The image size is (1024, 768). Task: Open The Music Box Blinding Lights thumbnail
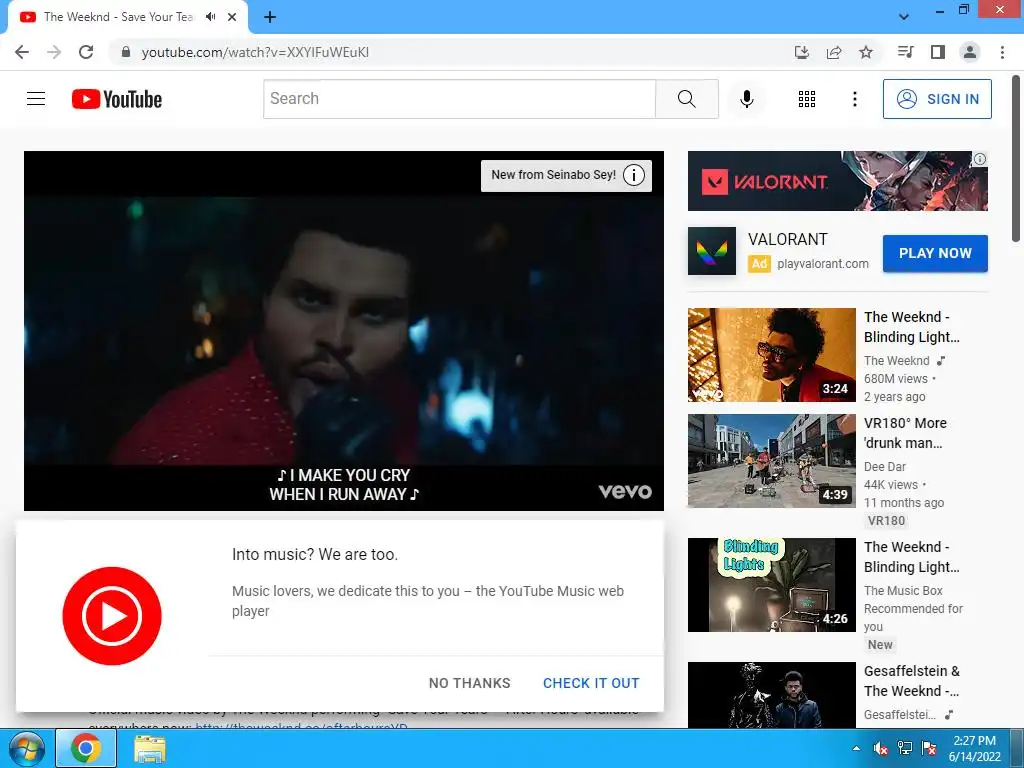click(771, 585)
